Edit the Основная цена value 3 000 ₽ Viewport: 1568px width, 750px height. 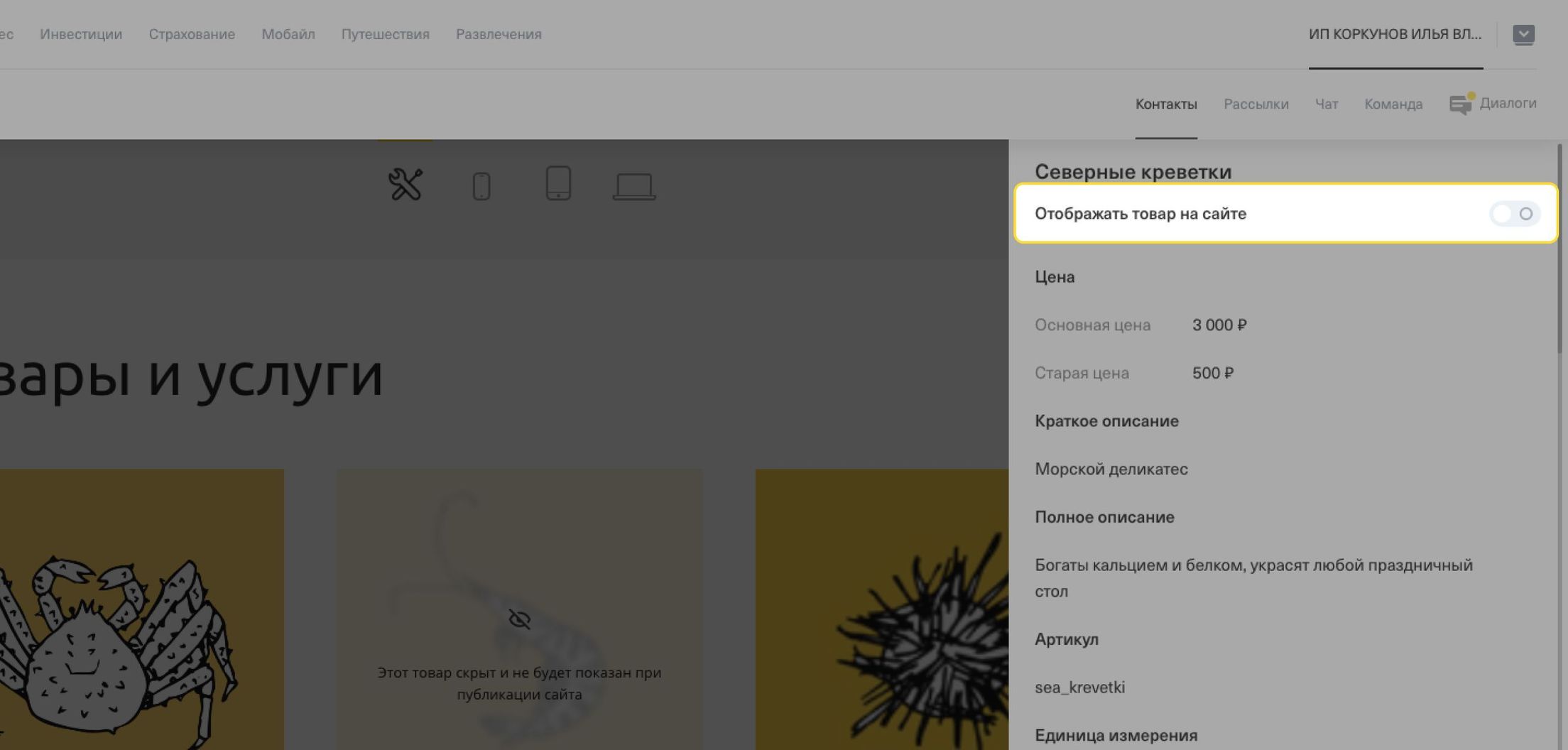[1219, 325]
